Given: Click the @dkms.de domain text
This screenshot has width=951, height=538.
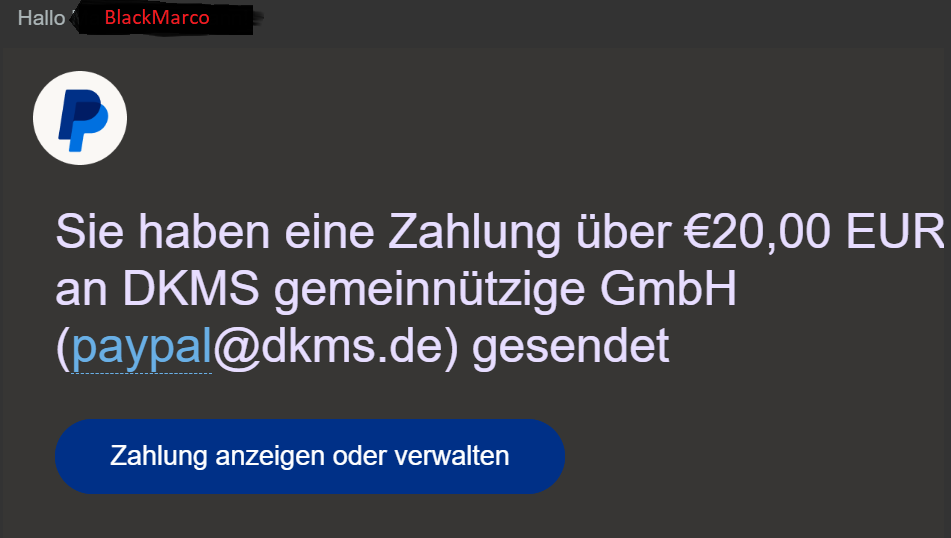Looking at the screenshot, I should (328, 346).
